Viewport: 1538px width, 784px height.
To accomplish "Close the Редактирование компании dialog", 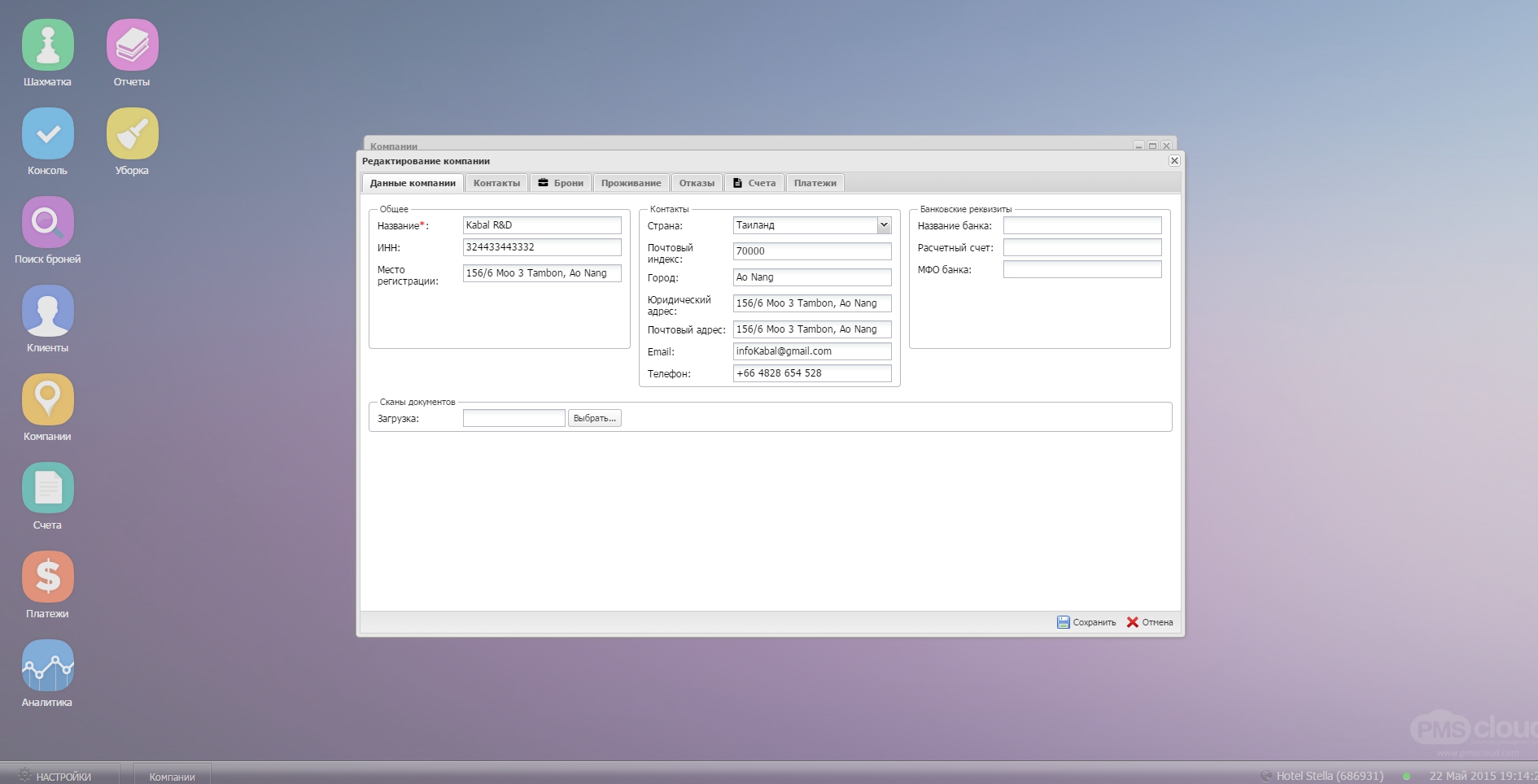I will point(1174,161).
